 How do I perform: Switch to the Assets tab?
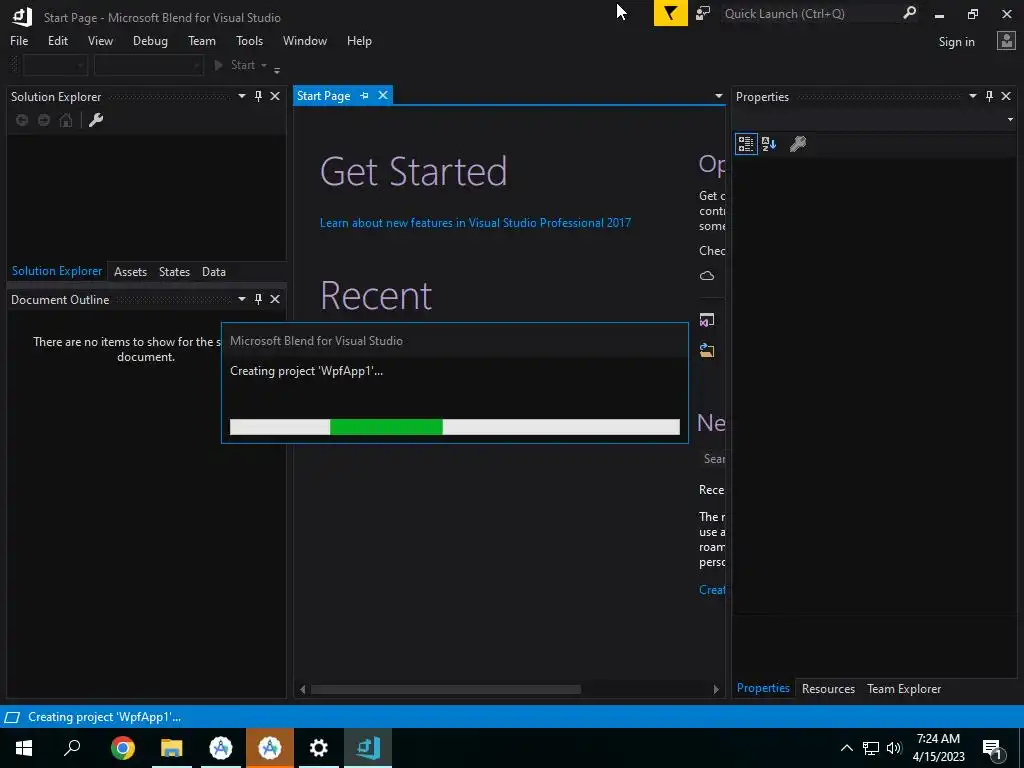[131, 272]
